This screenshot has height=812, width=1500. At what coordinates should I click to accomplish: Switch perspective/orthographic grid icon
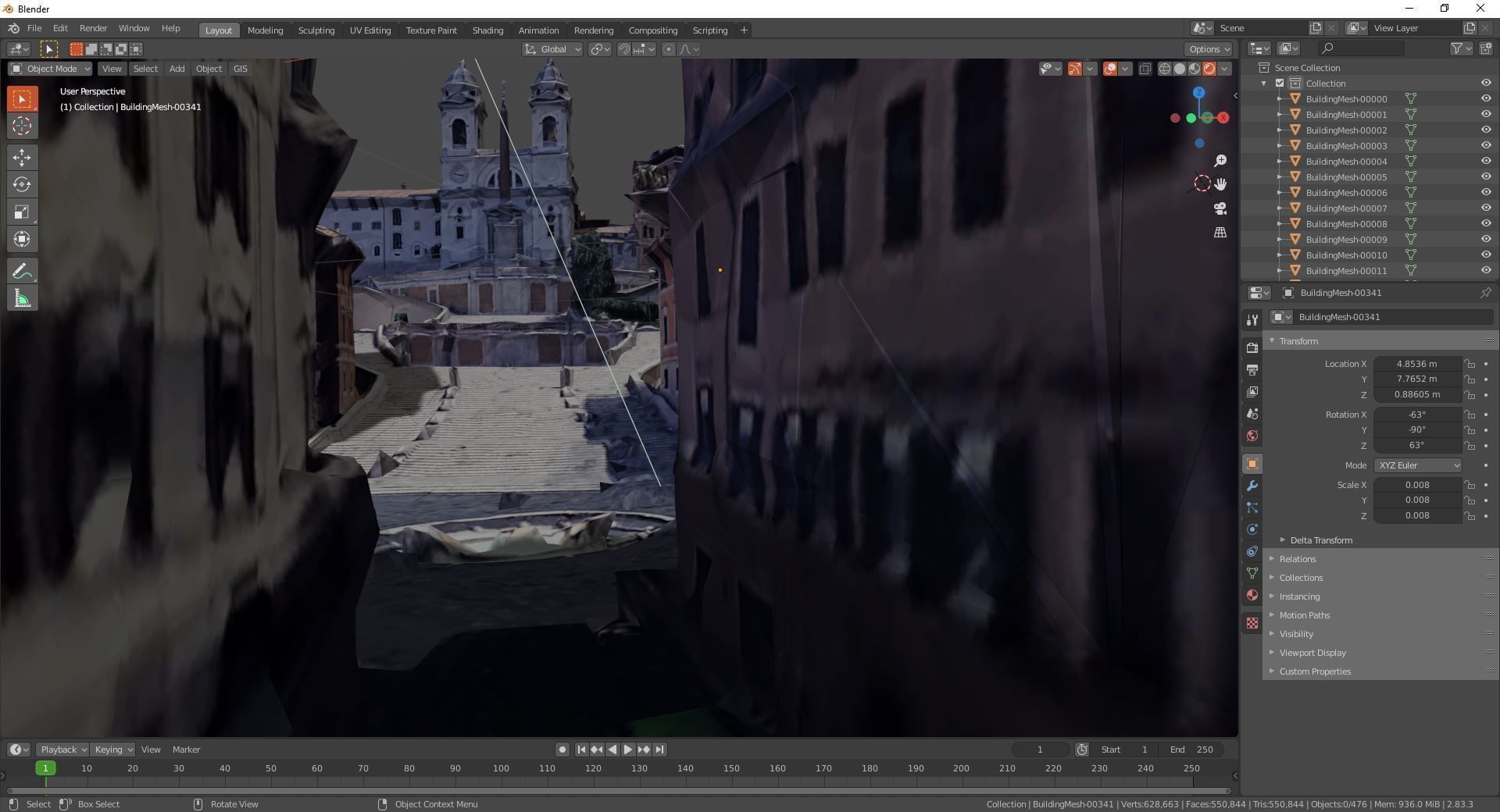(1220, 233)
